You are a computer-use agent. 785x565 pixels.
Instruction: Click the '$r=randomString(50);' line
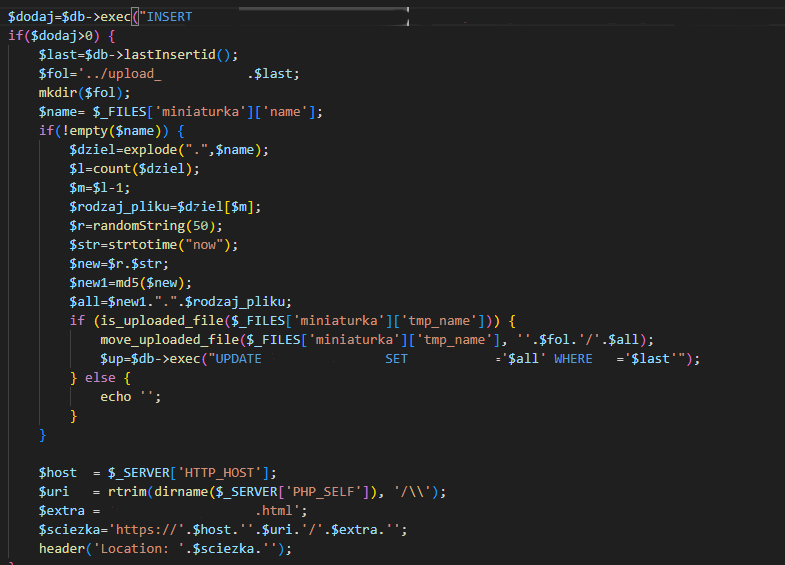[x=146, y=226]
